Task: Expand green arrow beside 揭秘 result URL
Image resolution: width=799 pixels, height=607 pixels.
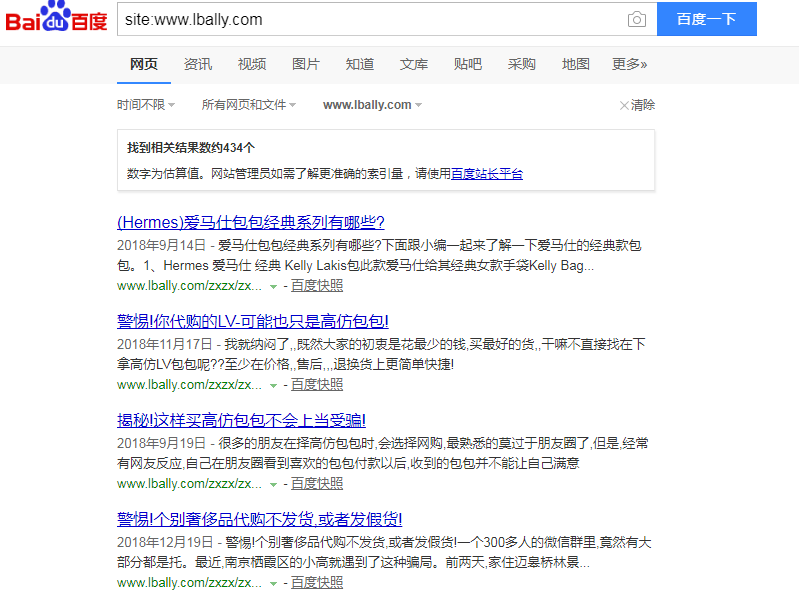Action: [x=273, y=485]
